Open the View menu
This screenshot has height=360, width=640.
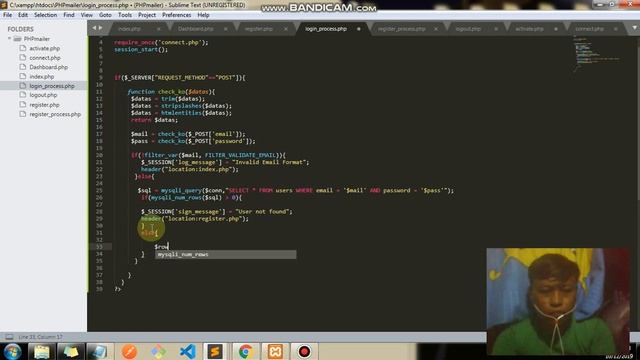click(87, 15)
